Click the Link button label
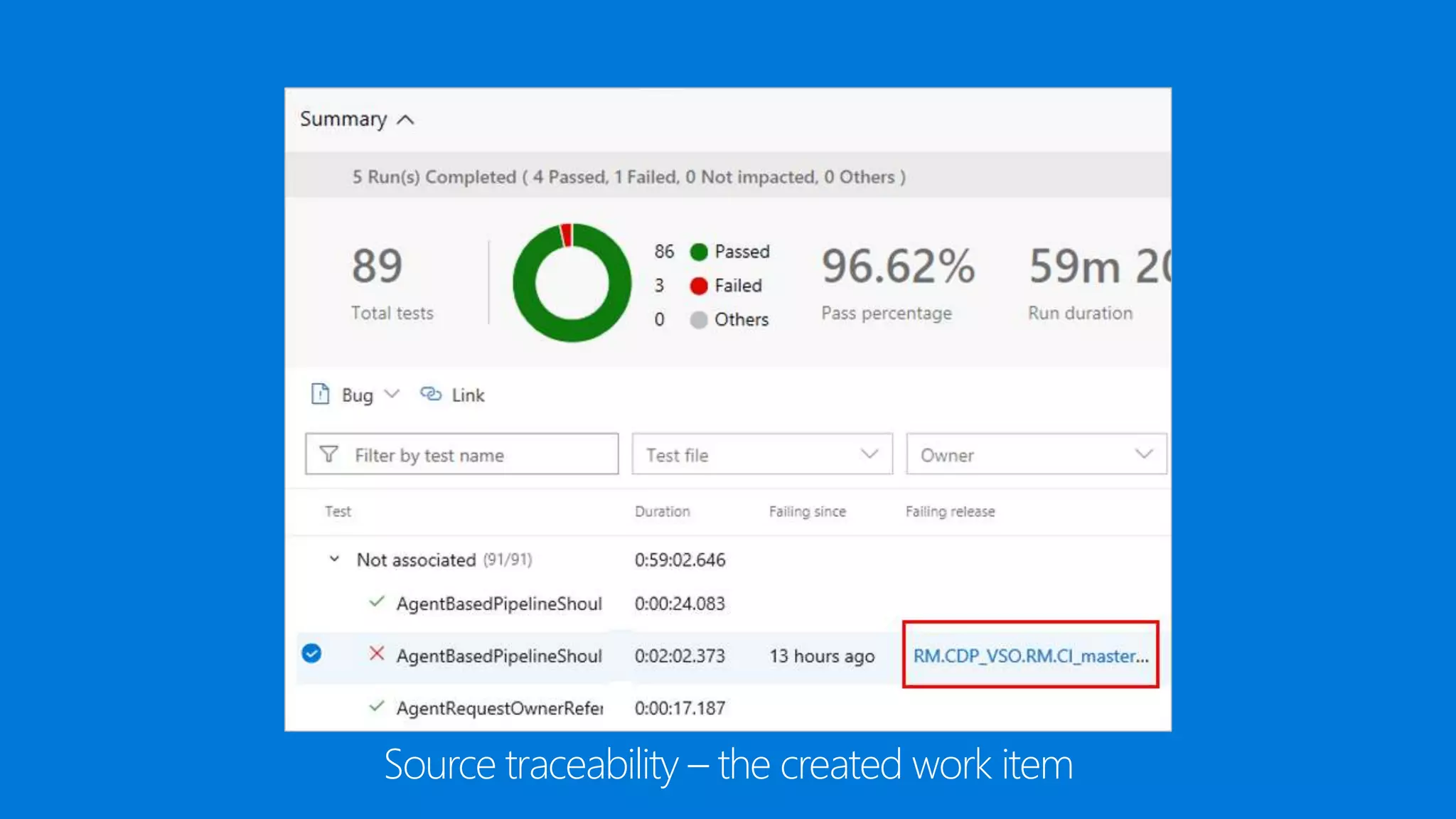The width and height of the screenshot is (1456, 819). tap(468, 395)
